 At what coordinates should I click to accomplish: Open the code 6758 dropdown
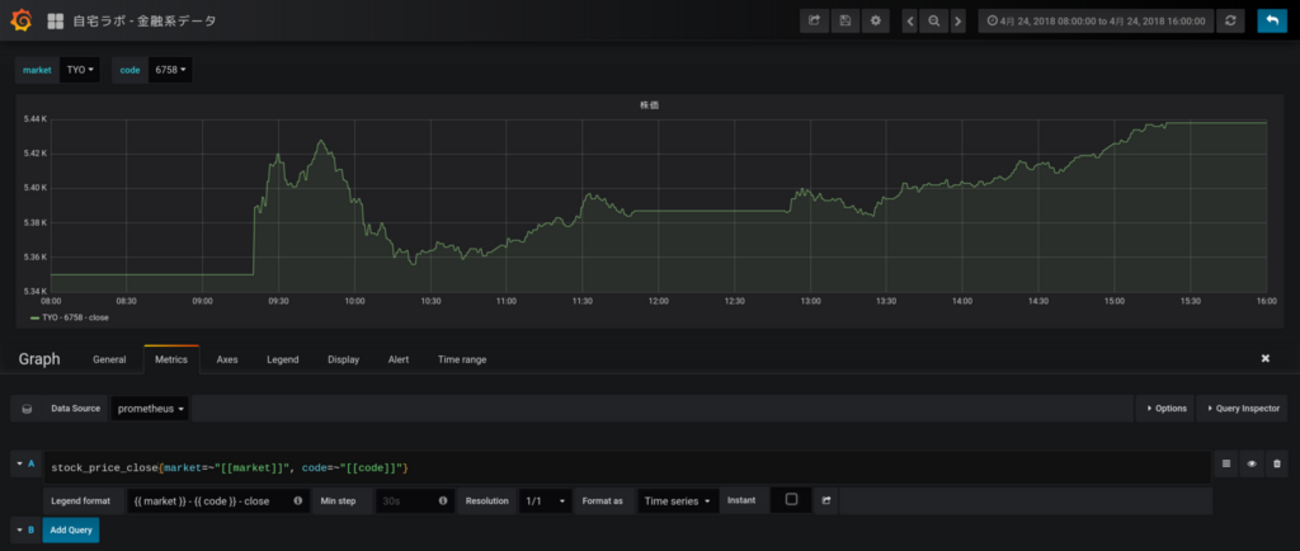[x=171, y=70]
